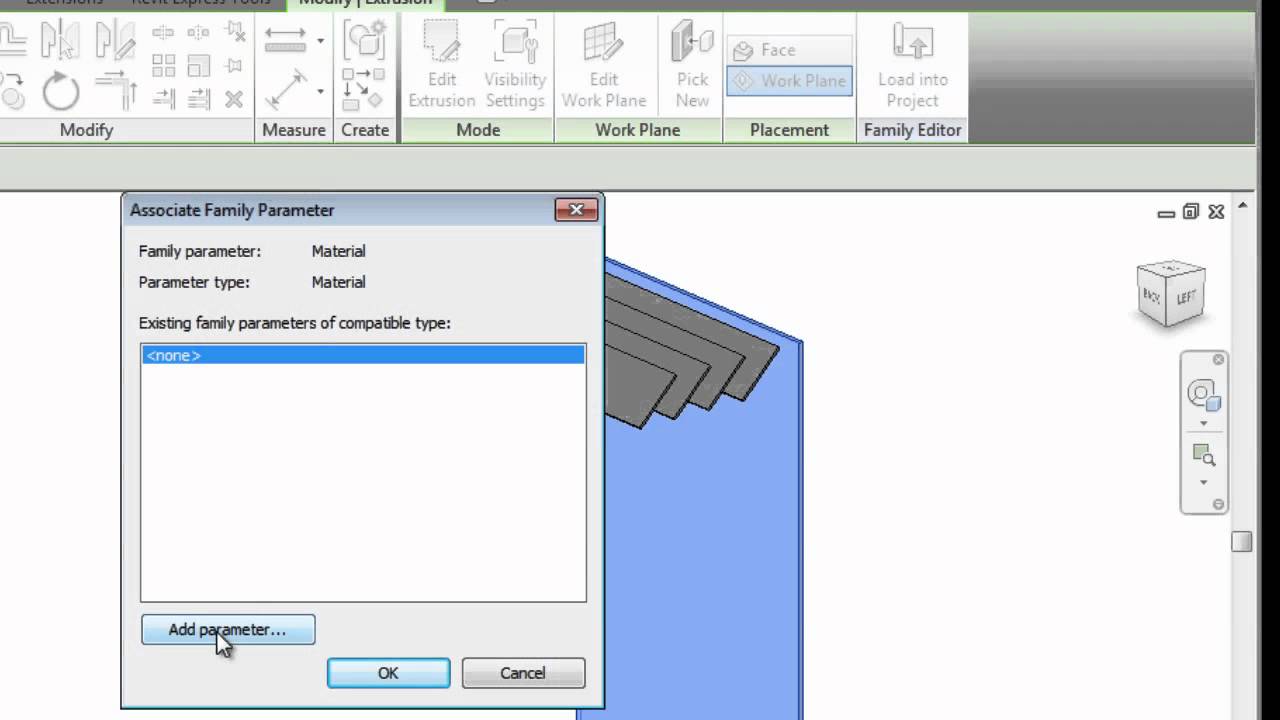This screenshot has width=1280, height=720.
Task: Select <none> in existing parameters list
Action: 362,355
